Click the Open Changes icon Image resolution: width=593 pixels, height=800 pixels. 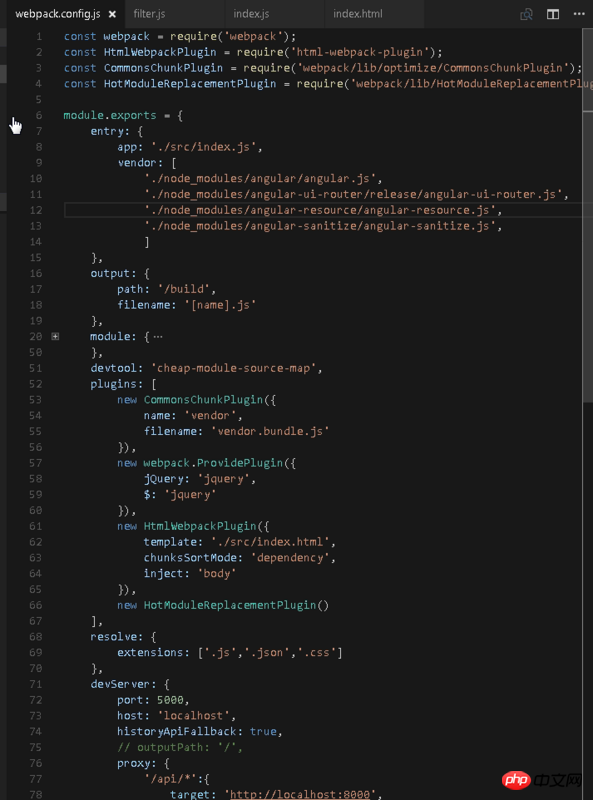[526, 14]
